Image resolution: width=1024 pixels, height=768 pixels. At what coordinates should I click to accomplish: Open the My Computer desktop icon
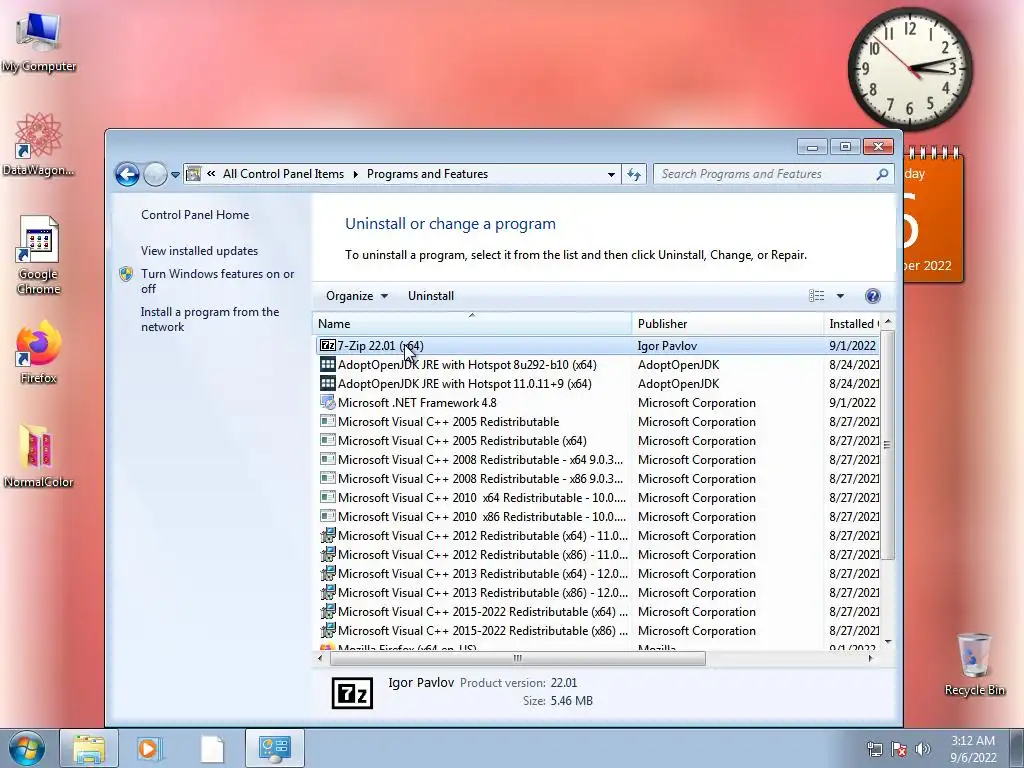[x=39, y=43]
